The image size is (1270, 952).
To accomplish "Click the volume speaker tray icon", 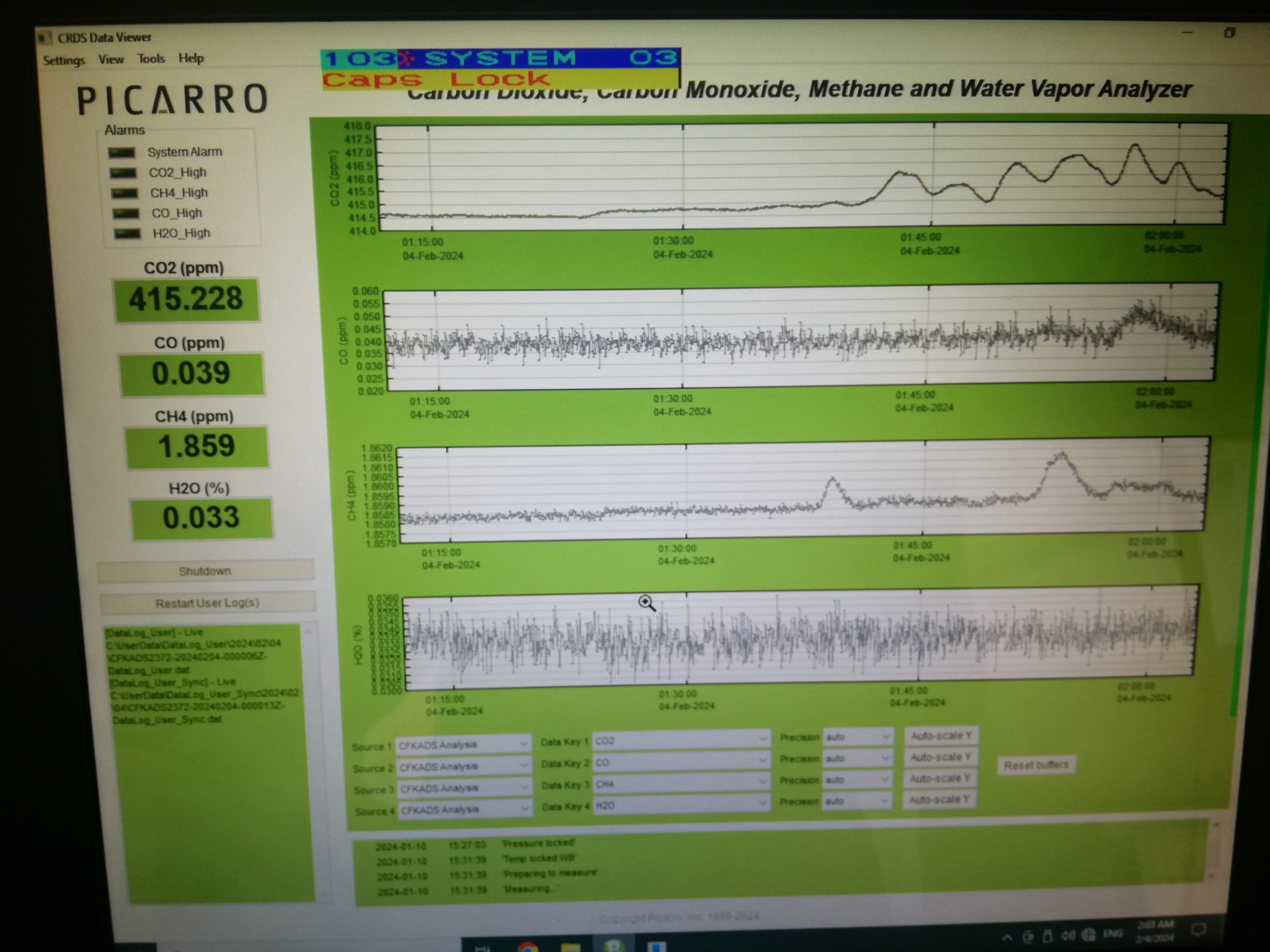I will pos(1068,935).
